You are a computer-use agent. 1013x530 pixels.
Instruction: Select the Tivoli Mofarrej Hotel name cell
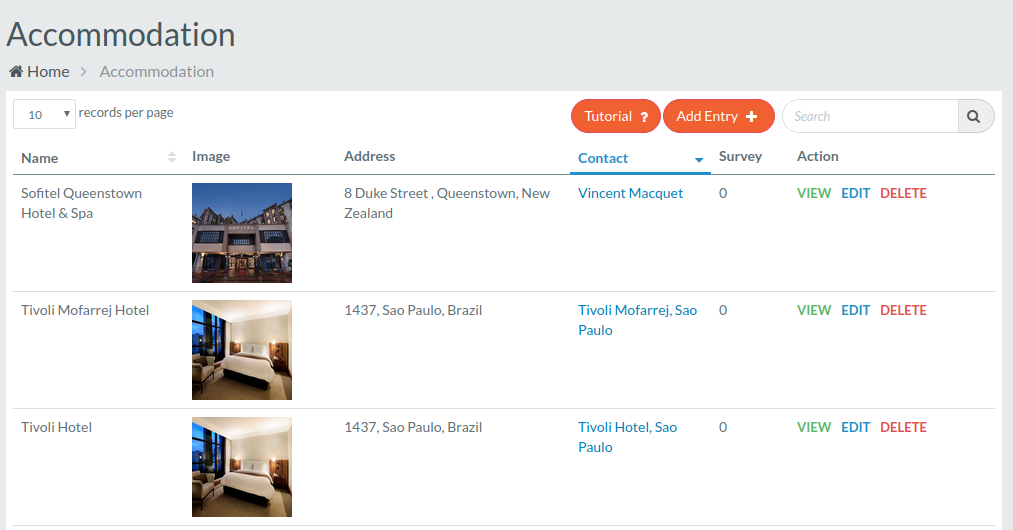click(85, 310)
